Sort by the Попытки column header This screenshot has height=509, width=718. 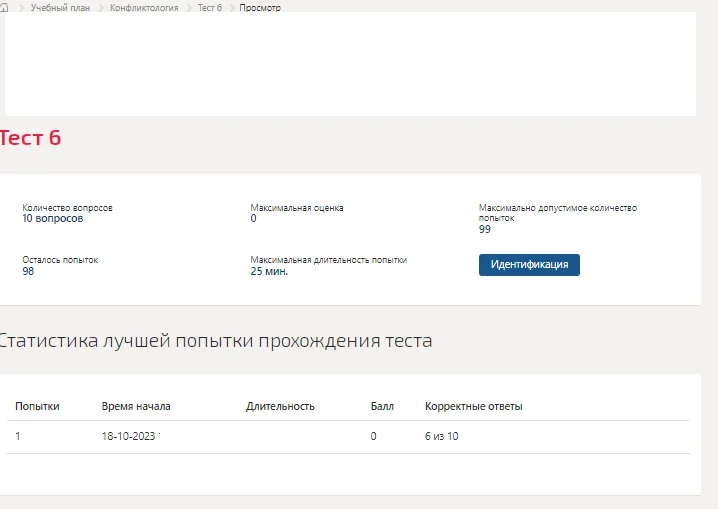pyautogui.click(x=37, y=406)
